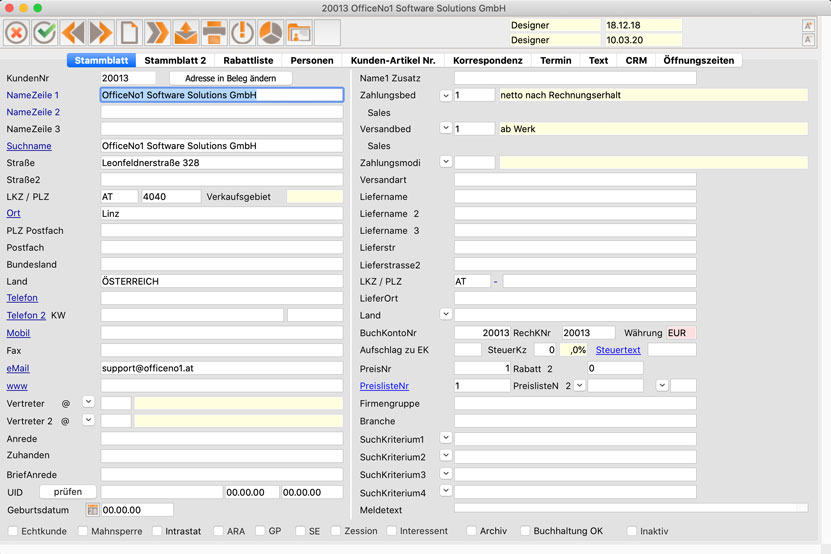Click the Währung EUR field
831x554 pixels.
point(681,333)
